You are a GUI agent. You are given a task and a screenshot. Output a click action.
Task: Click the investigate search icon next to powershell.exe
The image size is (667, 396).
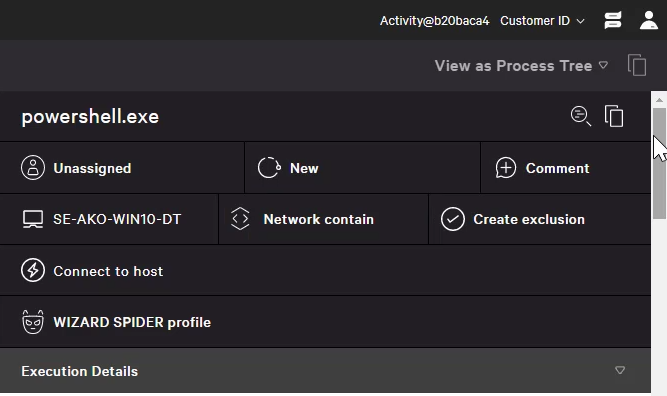click(581, 116)
